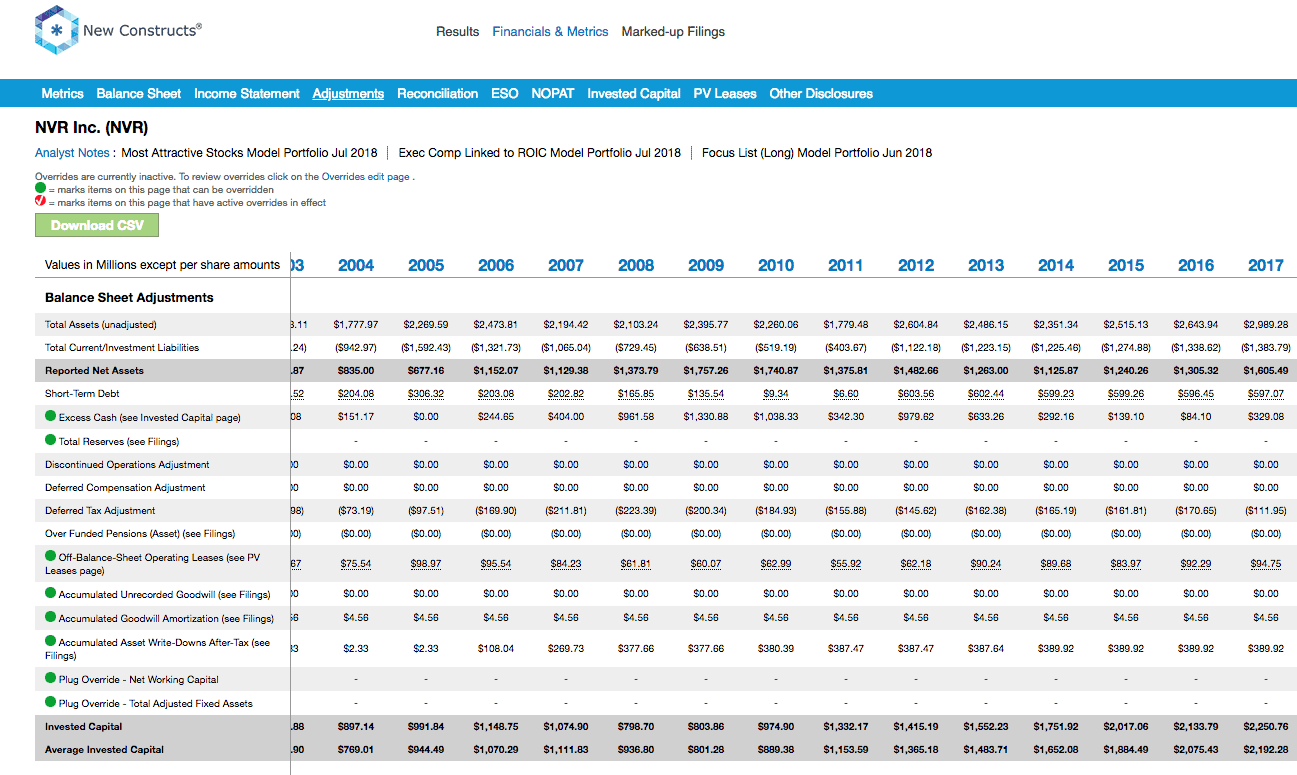The width and height of the screenshot is (1297, 775).
Task: Download the CSV file
Action: click(x=97, y=225)
